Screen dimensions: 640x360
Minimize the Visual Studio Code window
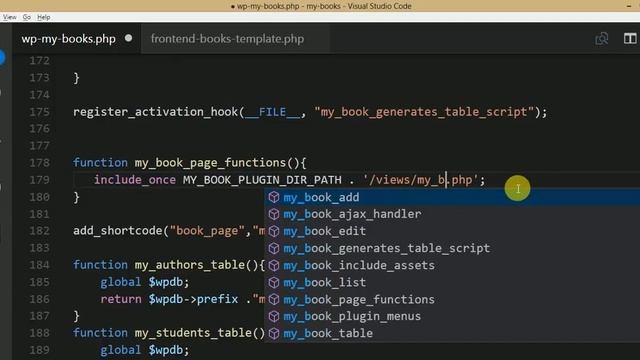point(629,6)
